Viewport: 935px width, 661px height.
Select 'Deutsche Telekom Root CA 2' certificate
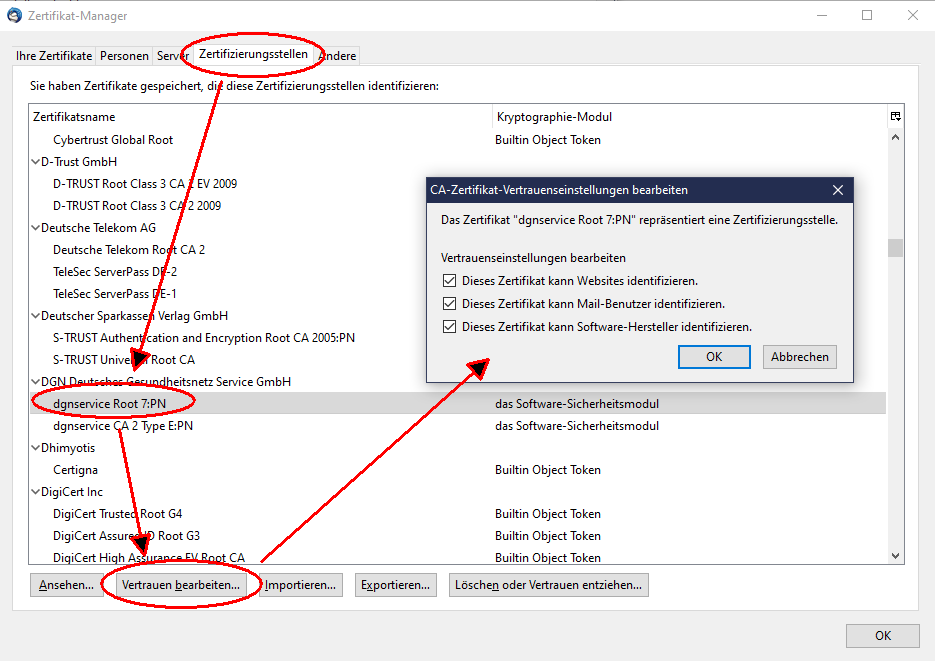[129, 250]
